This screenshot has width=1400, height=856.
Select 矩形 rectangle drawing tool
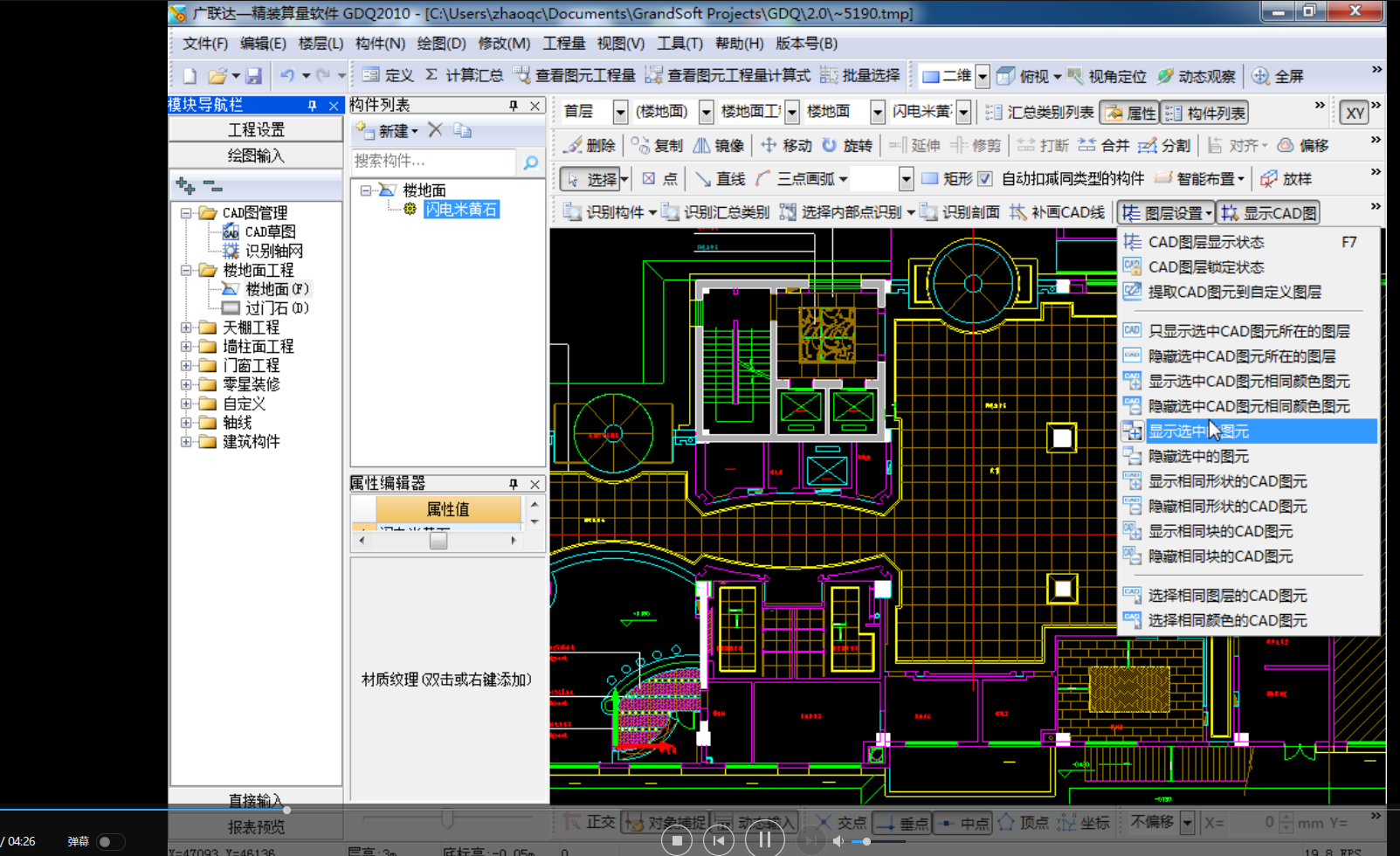coord(947,179)
